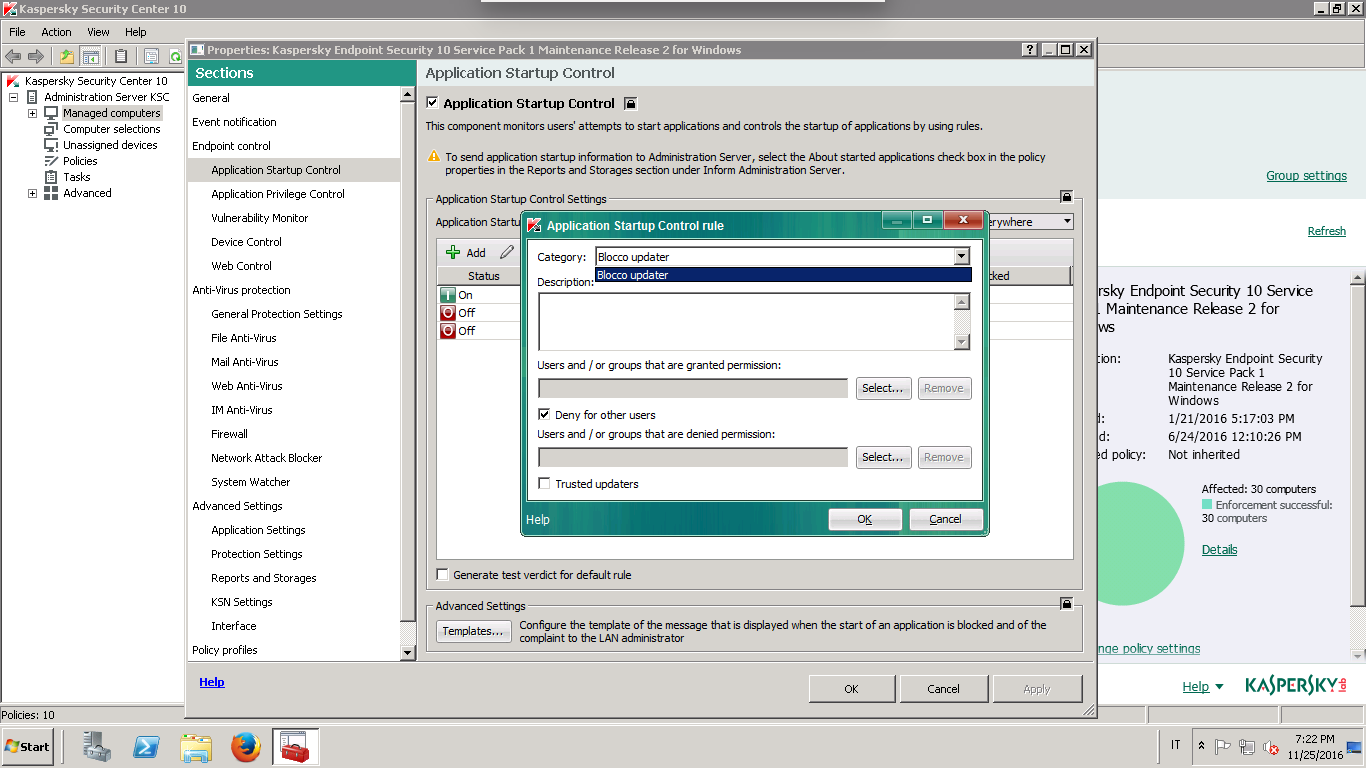Click the Kaspersky Security Center 10 root icon
This screenshot has width=1366, height=768.
point(13,81)
